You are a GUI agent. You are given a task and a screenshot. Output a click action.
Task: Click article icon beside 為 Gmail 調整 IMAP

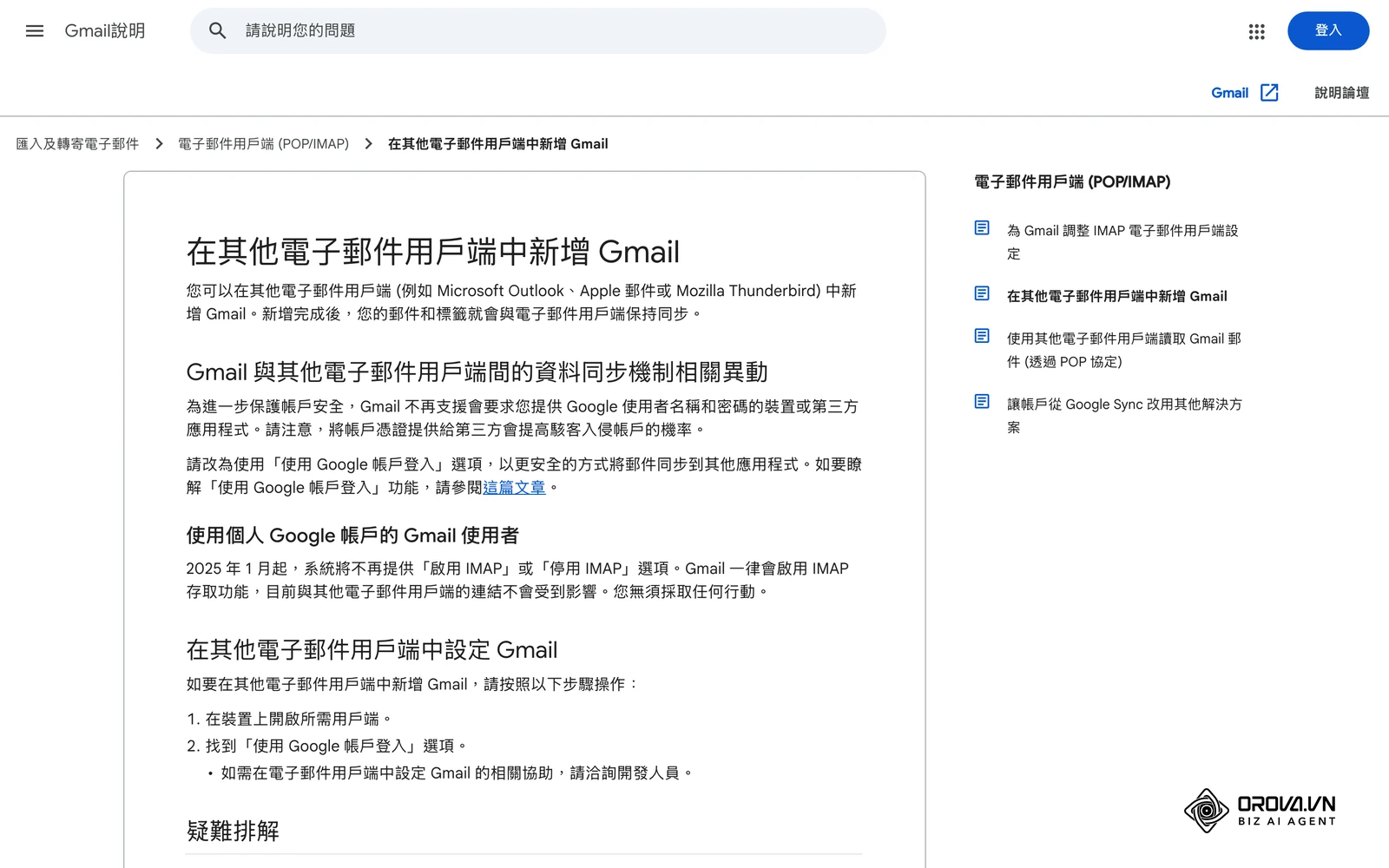(982, 228)
